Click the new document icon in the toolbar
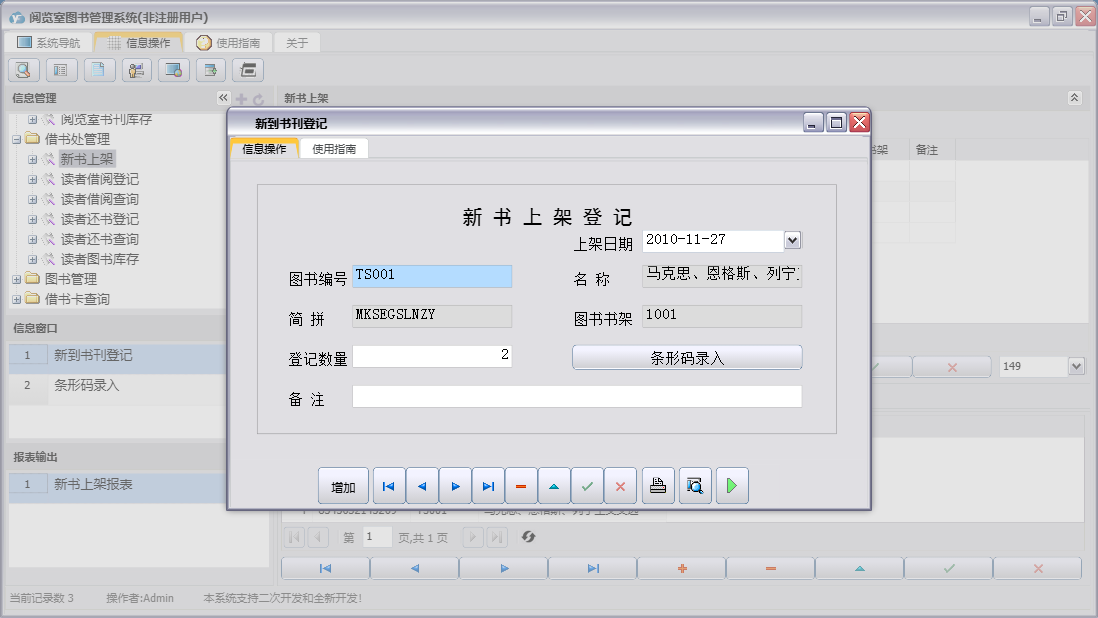Viewport: 1098px width, 618px height. (97, 70)
